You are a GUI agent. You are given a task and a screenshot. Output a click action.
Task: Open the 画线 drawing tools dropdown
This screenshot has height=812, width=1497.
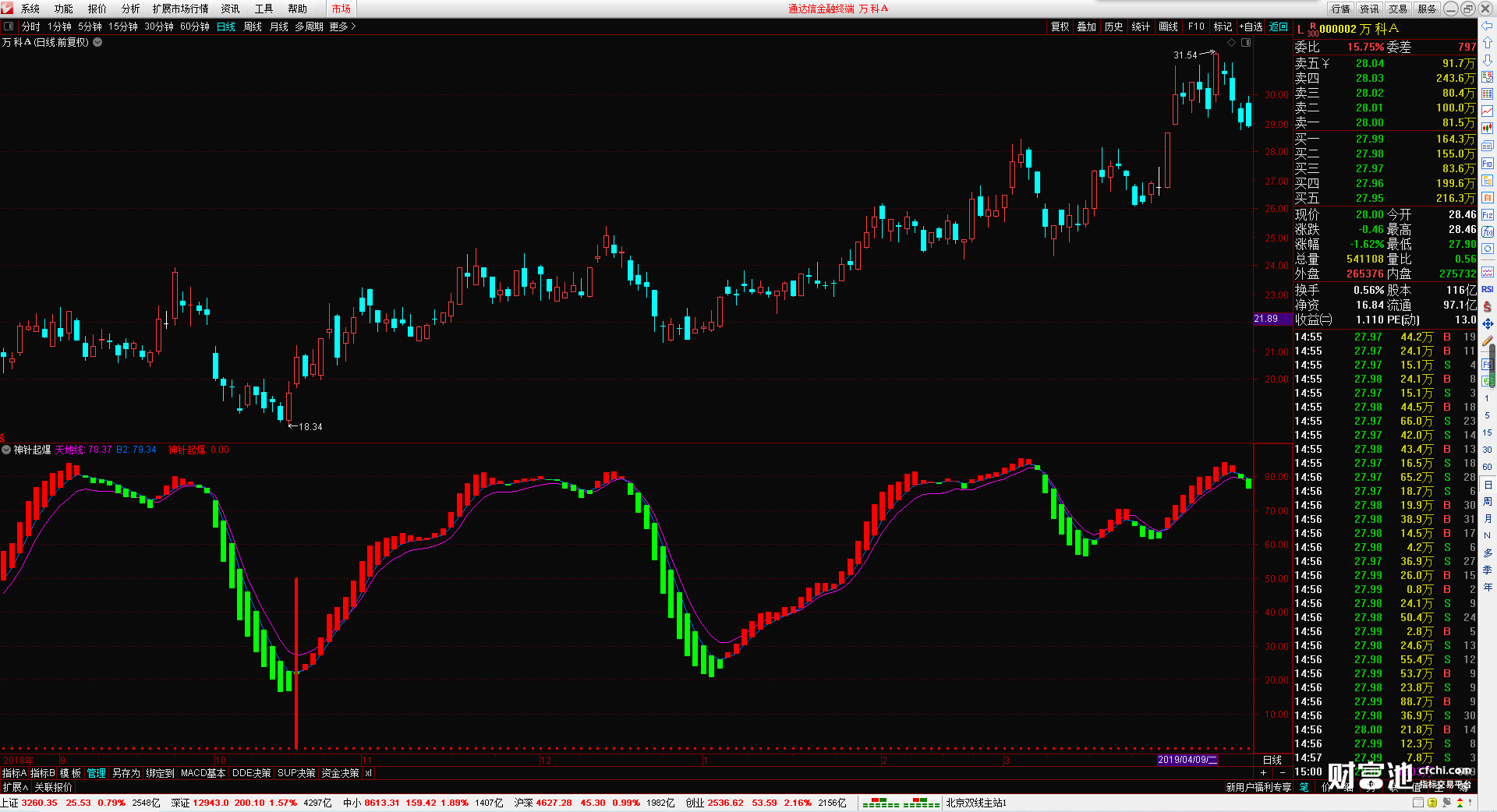pos(1169,26)
